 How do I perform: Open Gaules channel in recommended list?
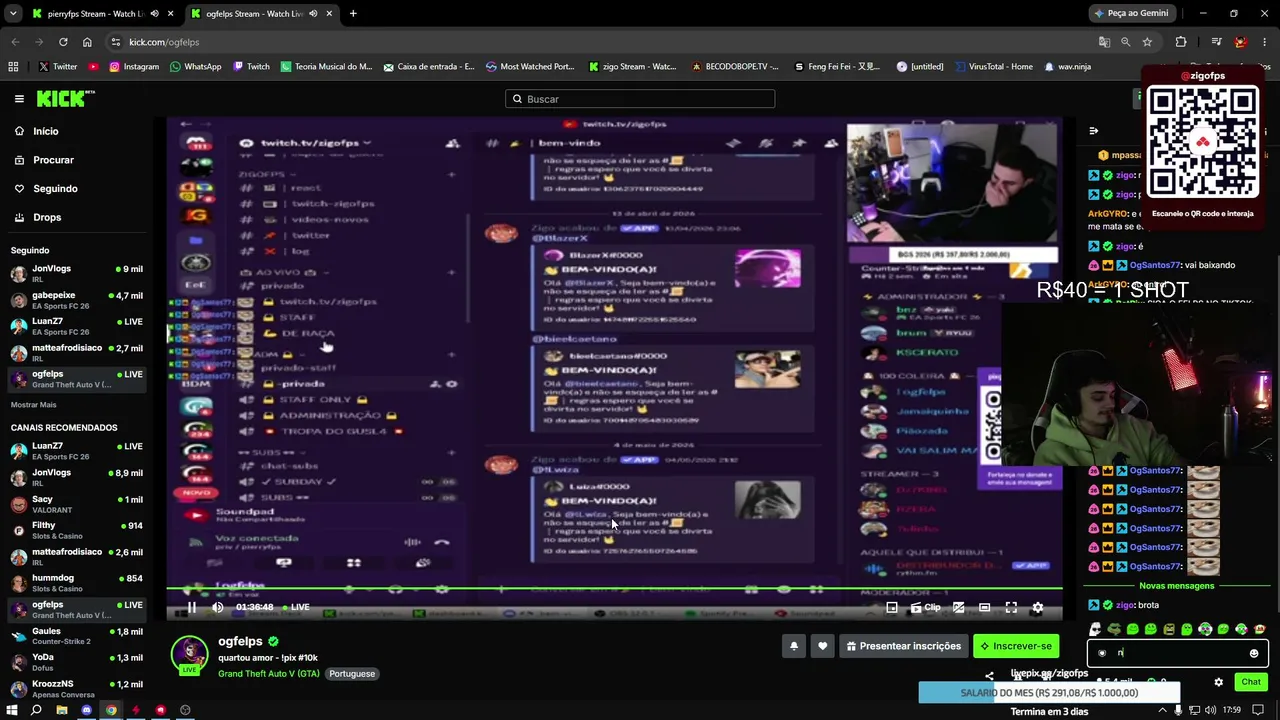pyautogui.click(x=77, y=636)
